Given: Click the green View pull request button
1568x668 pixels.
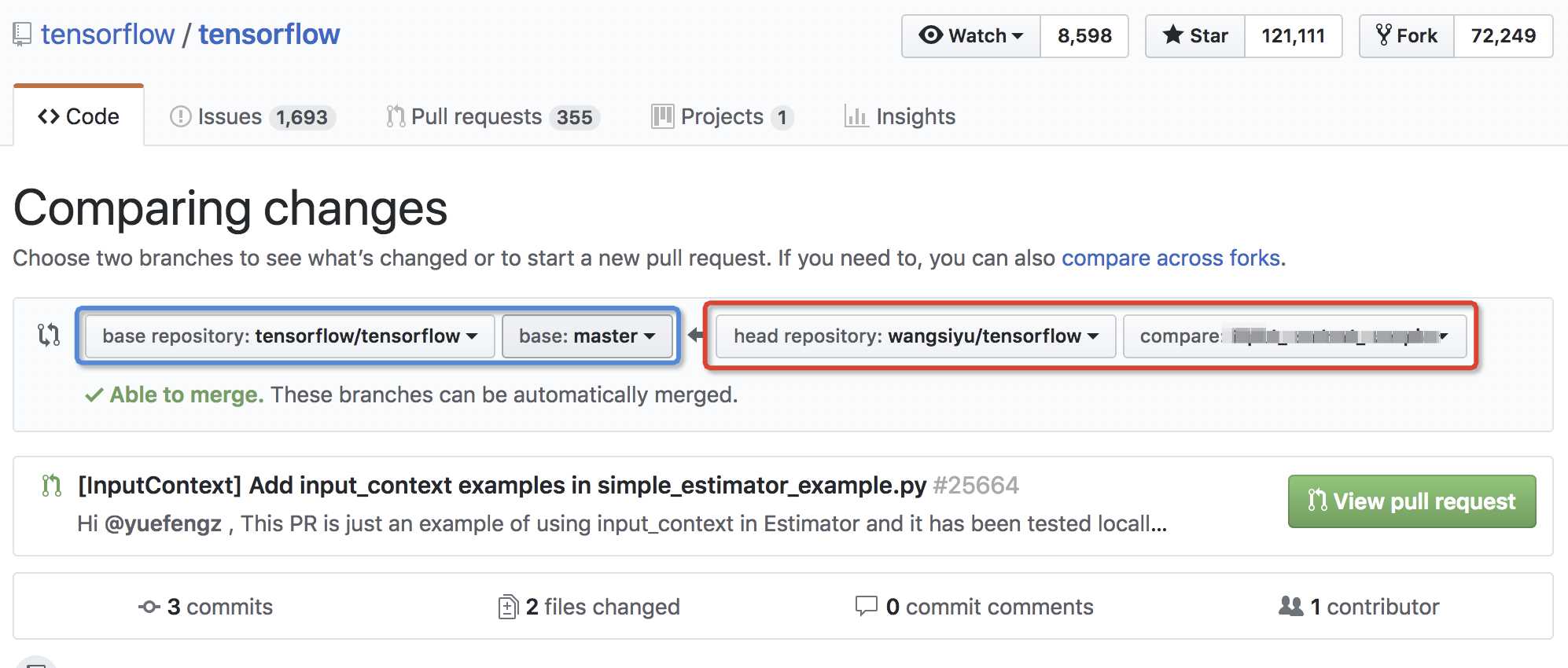Looking at the screenshot, I should pos(1412,501).
